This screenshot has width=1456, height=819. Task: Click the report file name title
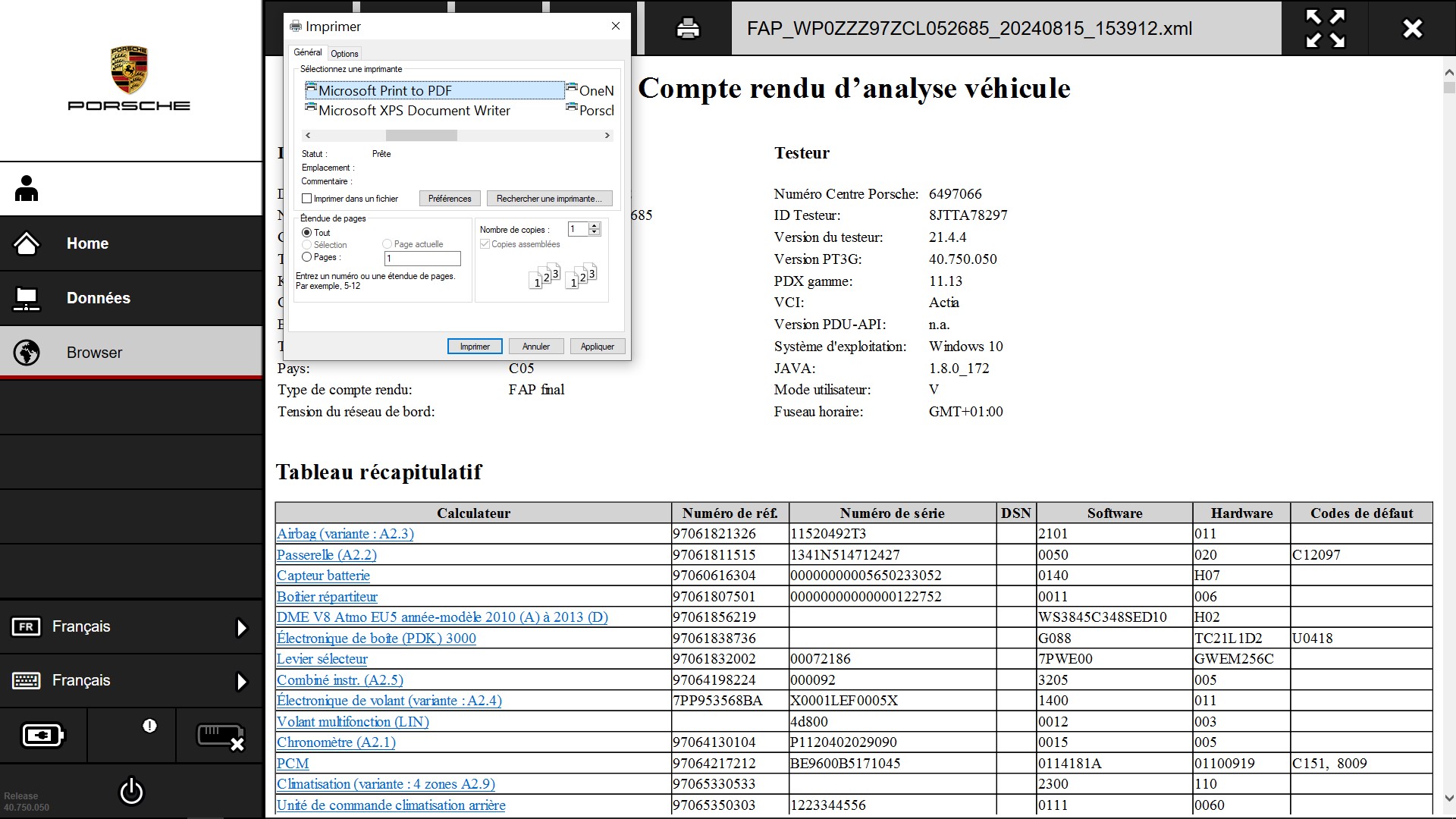[x=969, y=29]
